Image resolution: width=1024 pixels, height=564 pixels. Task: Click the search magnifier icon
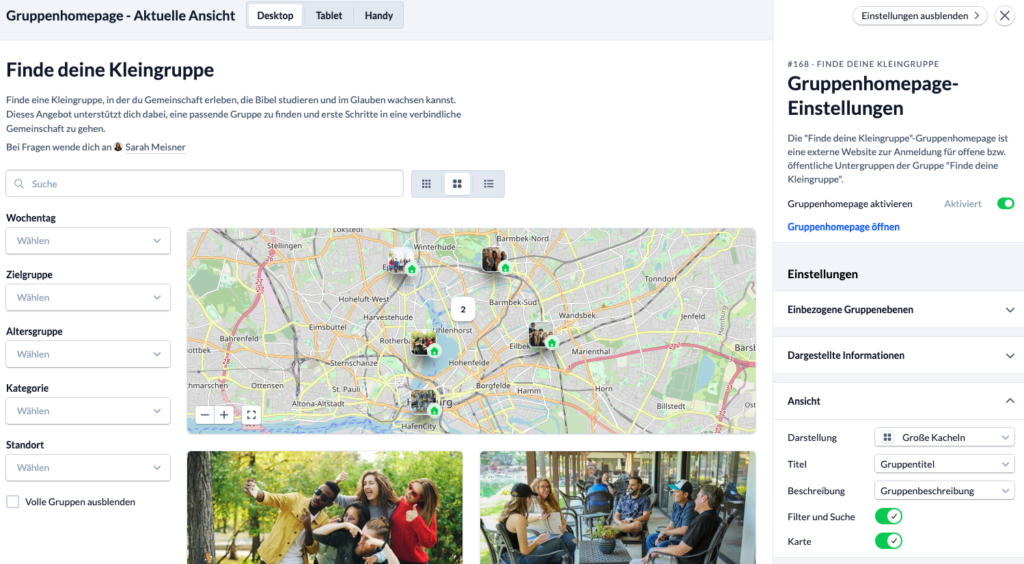point(19,184)
